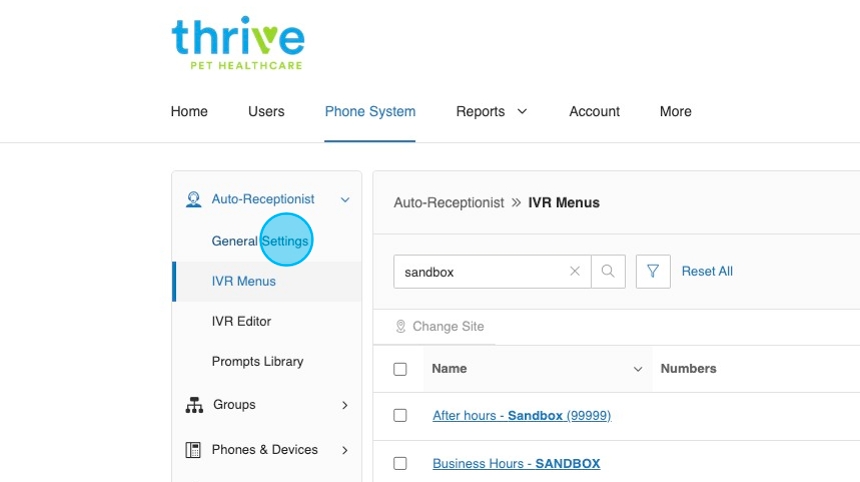860x482 pixels.
Task: Click the Thrive Pet Healthcare logo
Action: pyautogui.click(x=237, y=44)
